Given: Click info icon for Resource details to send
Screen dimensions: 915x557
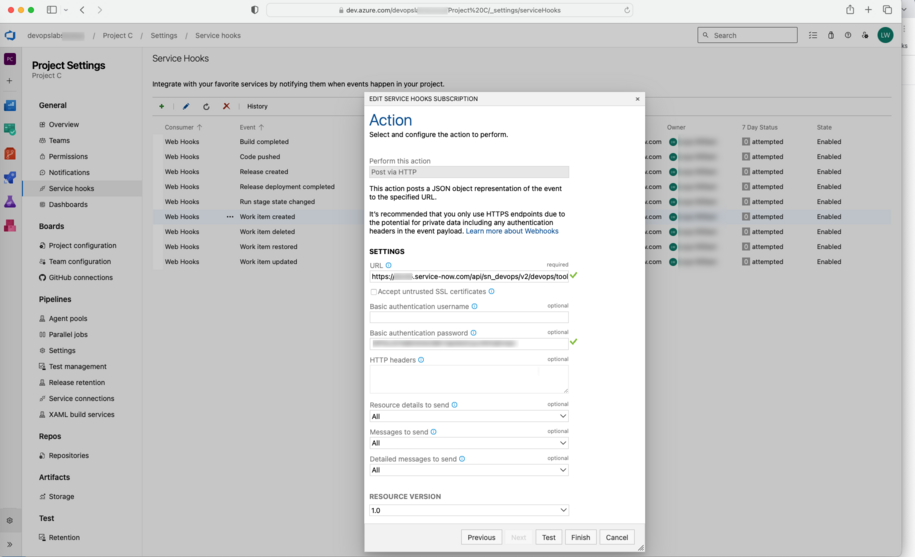Looking at the screenshot, I should (x=455, y=405).
